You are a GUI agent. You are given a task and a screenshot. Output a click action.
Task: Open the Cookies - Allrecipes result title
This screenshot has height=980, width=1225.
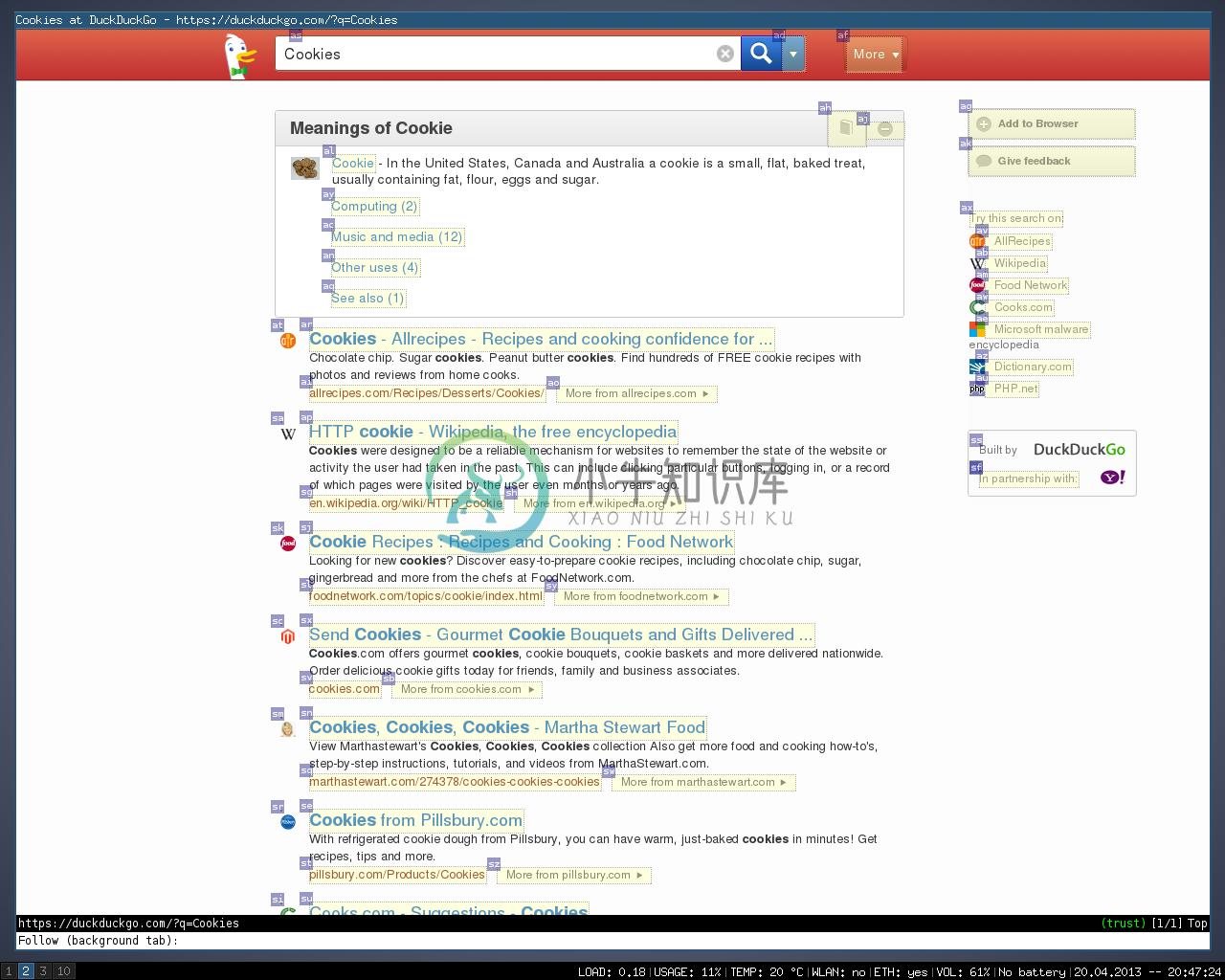tap(541, 339)
